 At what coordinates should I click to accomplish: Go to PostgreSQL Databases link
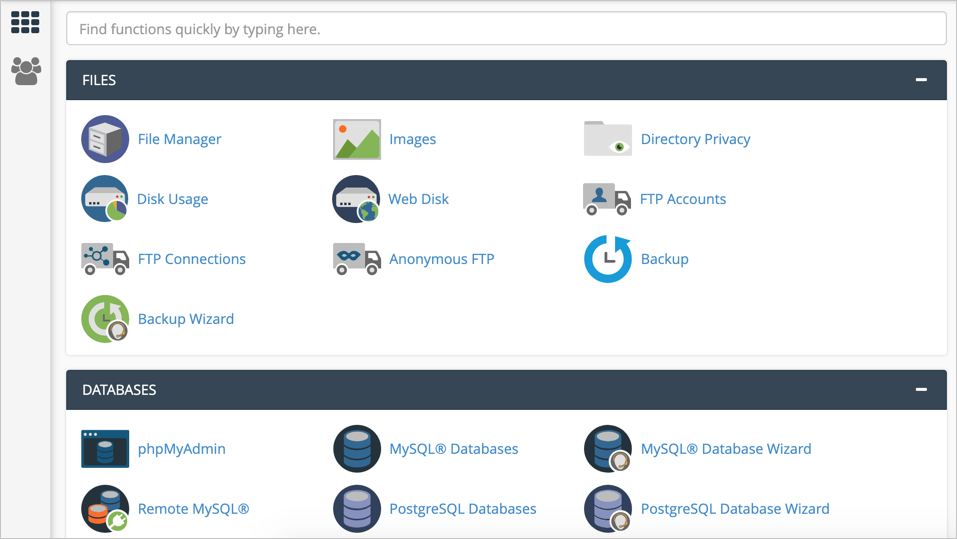(x=463, y=509)
